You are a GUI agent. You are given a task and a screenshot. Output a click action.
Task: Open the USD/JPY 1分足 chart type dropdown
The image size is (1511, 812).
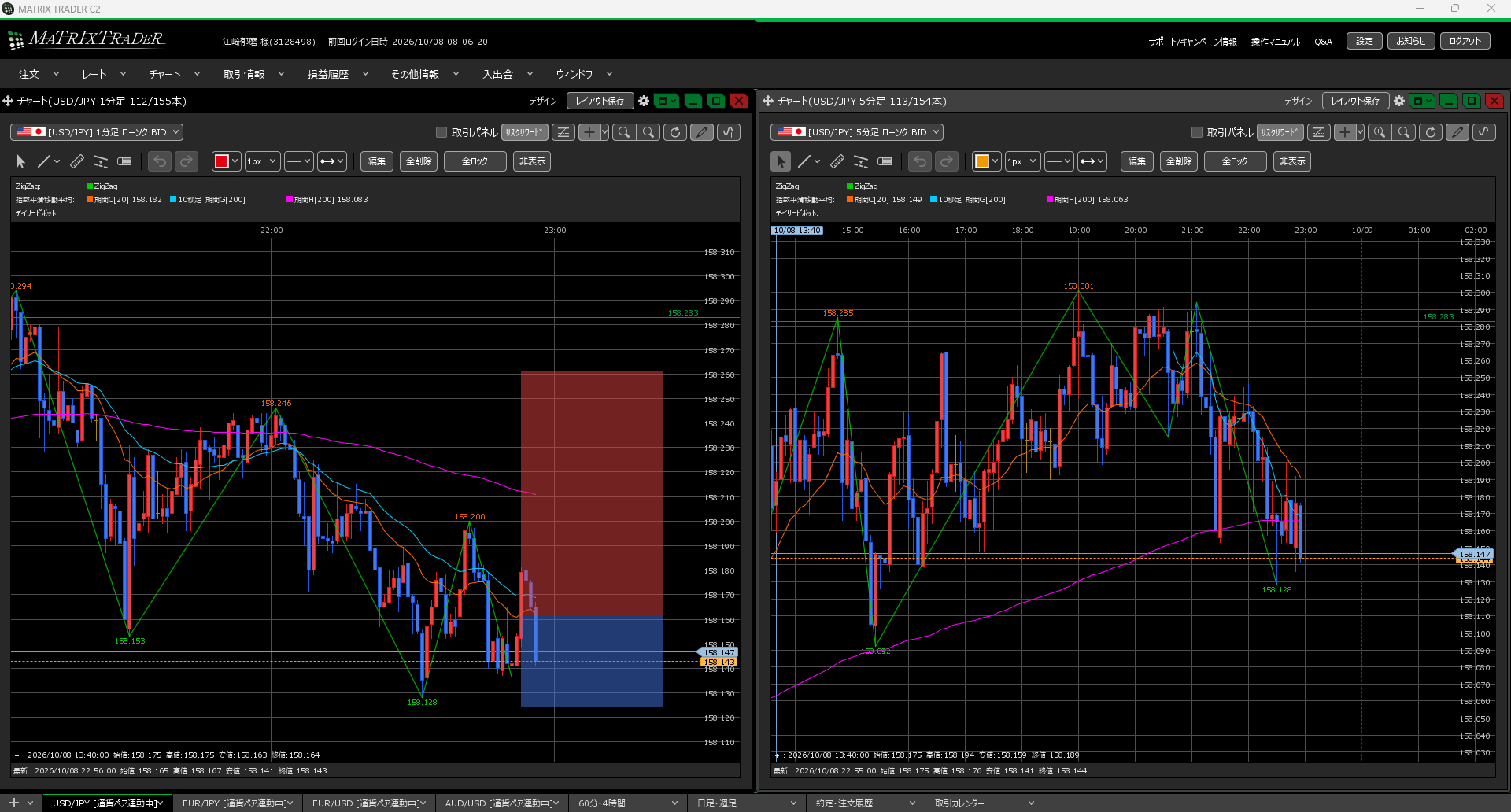97,132
